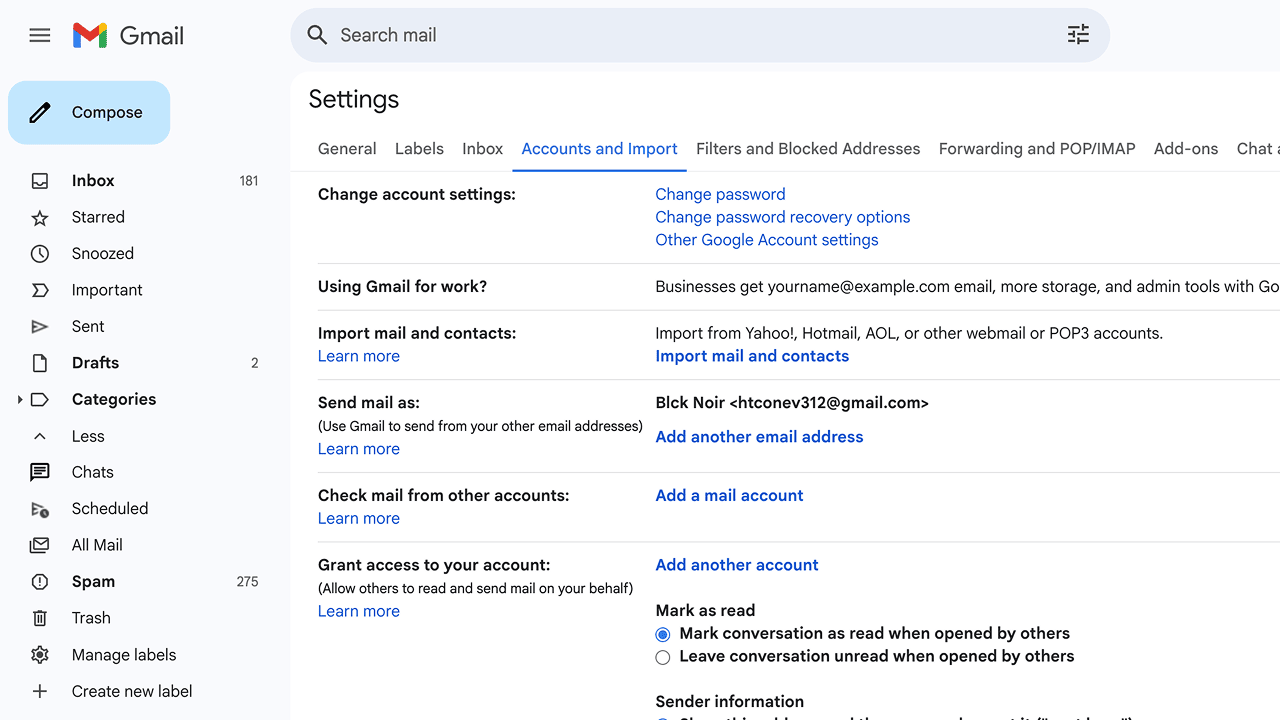Click the Spam warning icon
This screenshot has width=1280, height=720.
(40, 582)
